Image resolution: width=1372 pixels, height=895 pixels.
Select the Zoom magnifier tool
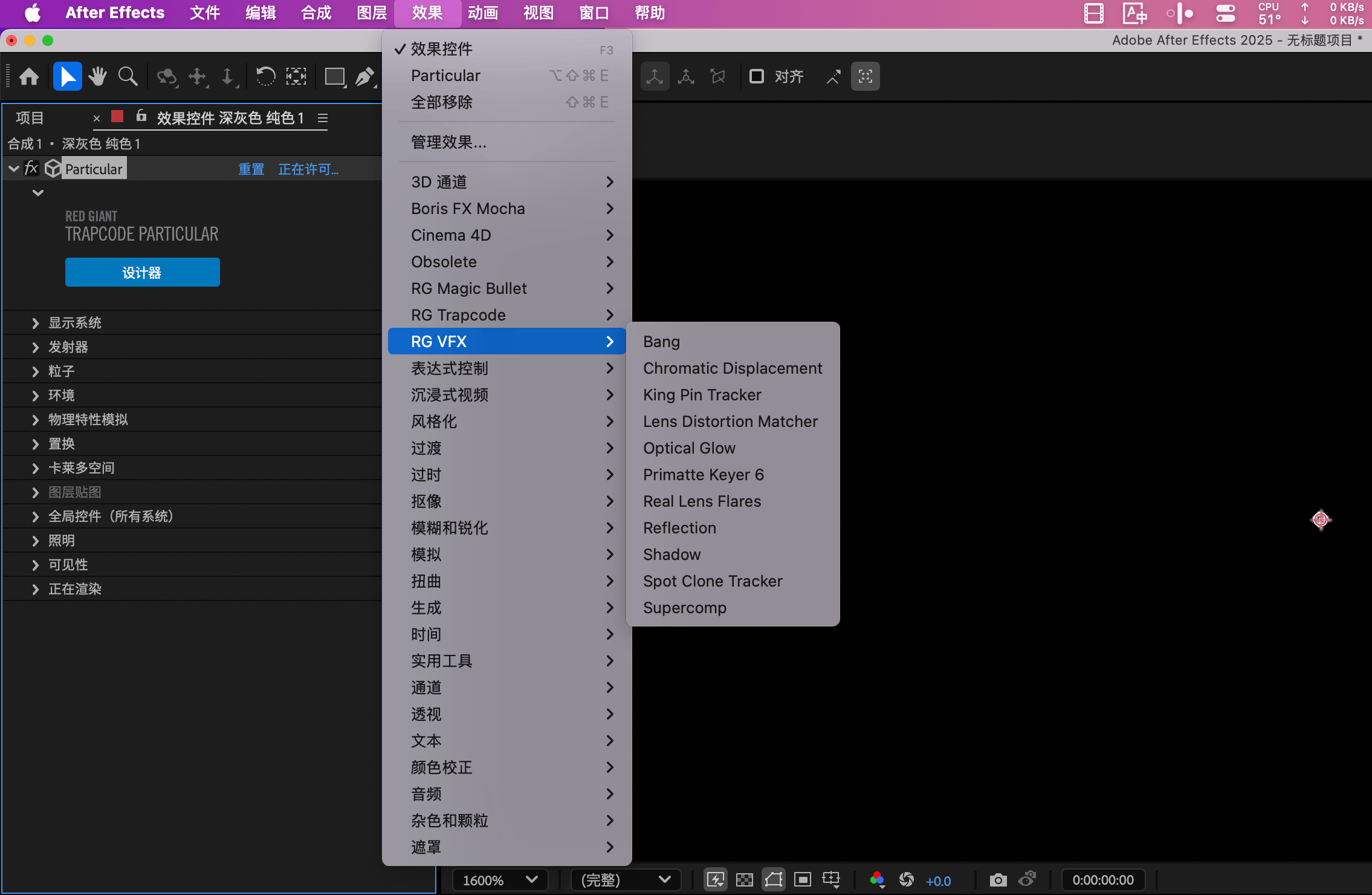(128, 77)
